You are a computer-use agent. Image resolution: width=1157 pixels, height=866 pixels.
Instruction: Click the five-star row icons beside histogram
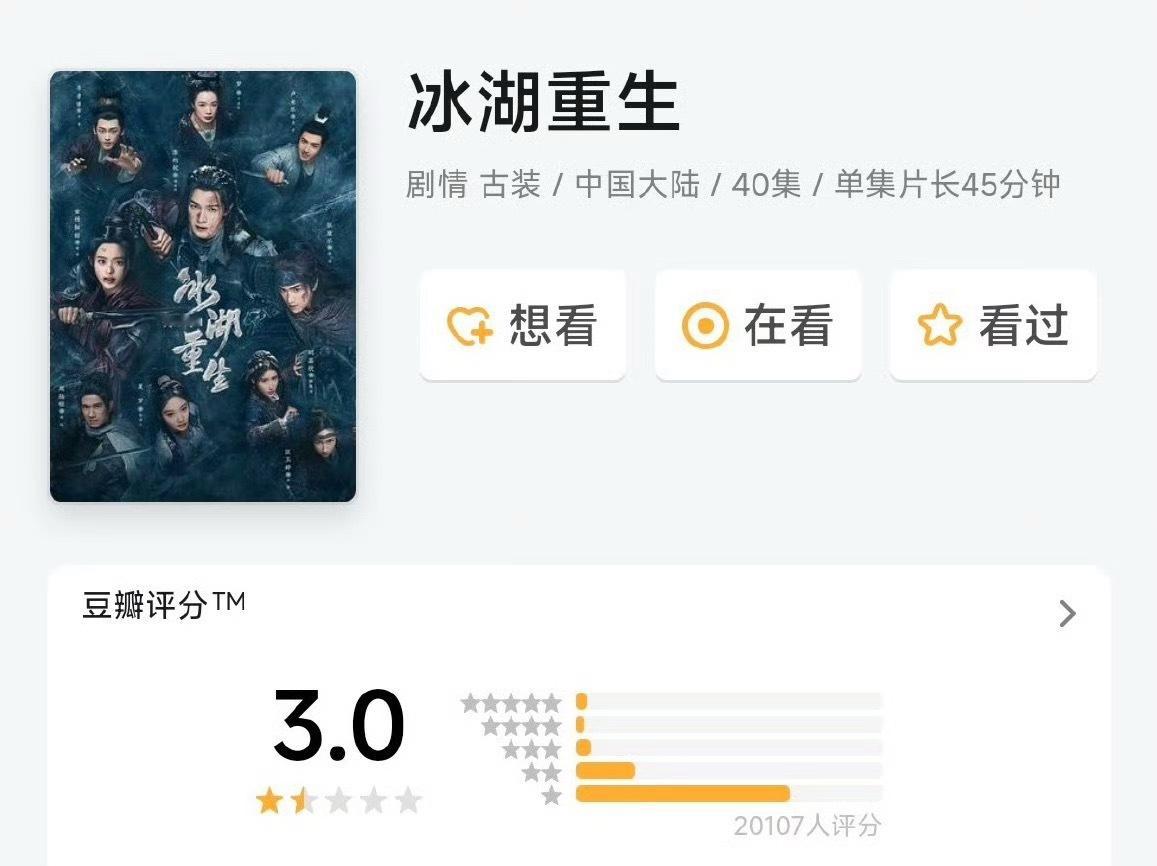point(511,702)
